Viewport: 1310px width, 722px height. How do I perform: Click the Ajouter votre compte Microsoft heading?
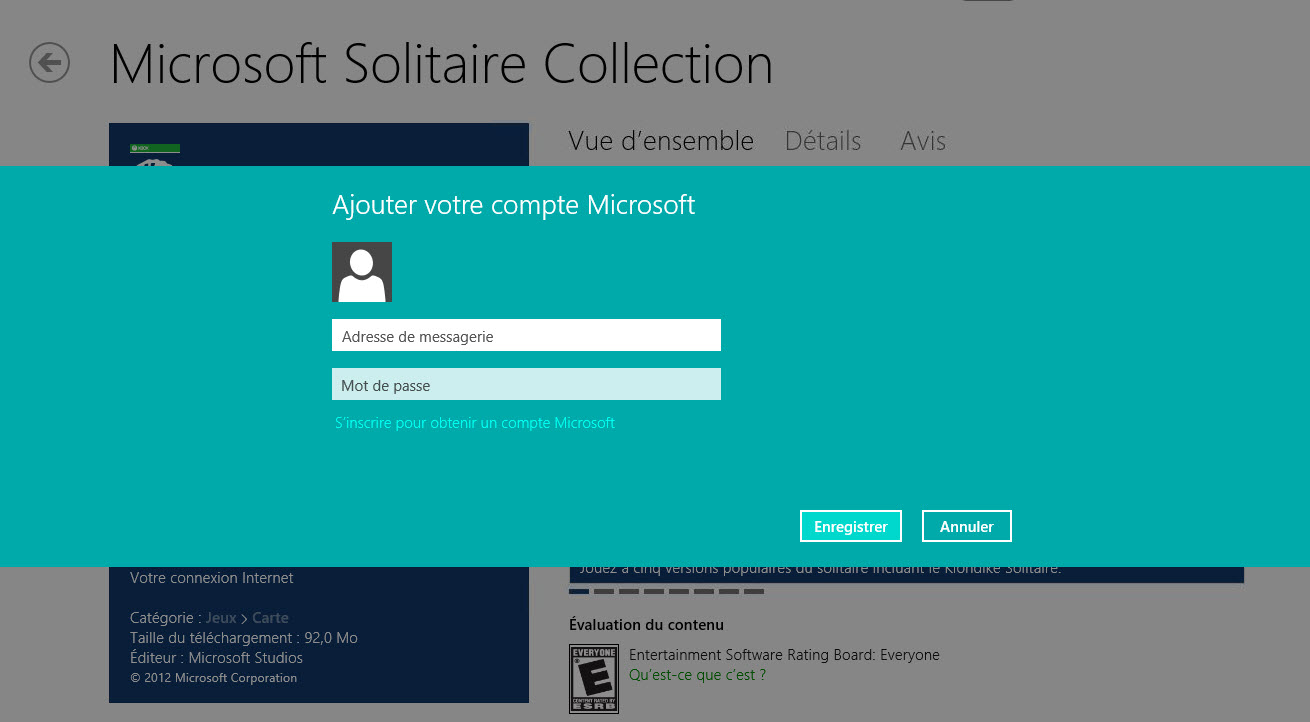513,205
